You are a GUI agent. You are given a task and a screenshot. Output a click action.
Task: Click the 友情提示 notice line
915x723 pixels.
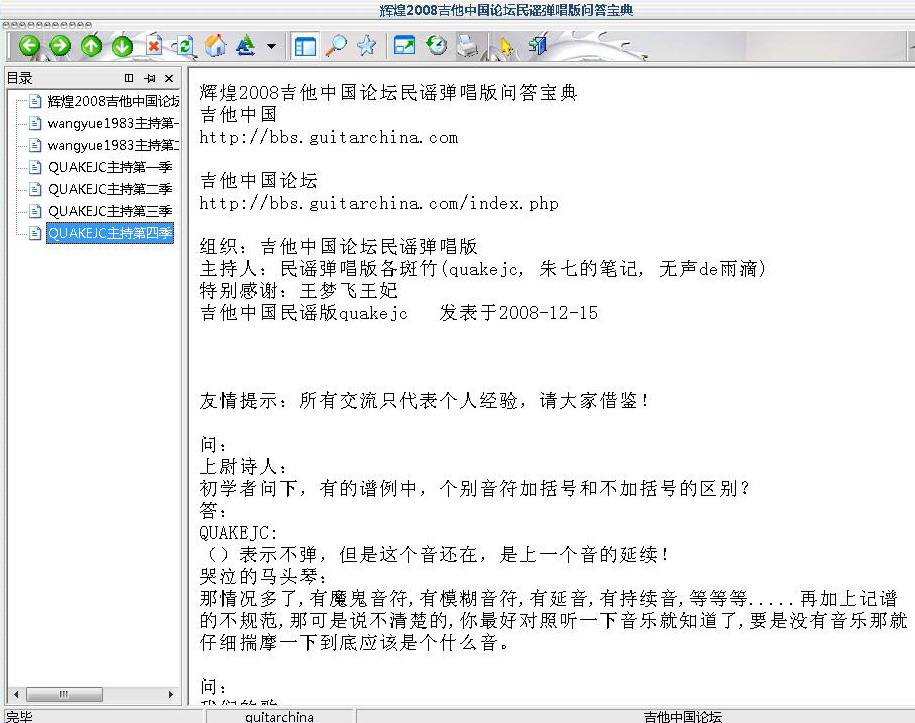(x=424, y=400)
